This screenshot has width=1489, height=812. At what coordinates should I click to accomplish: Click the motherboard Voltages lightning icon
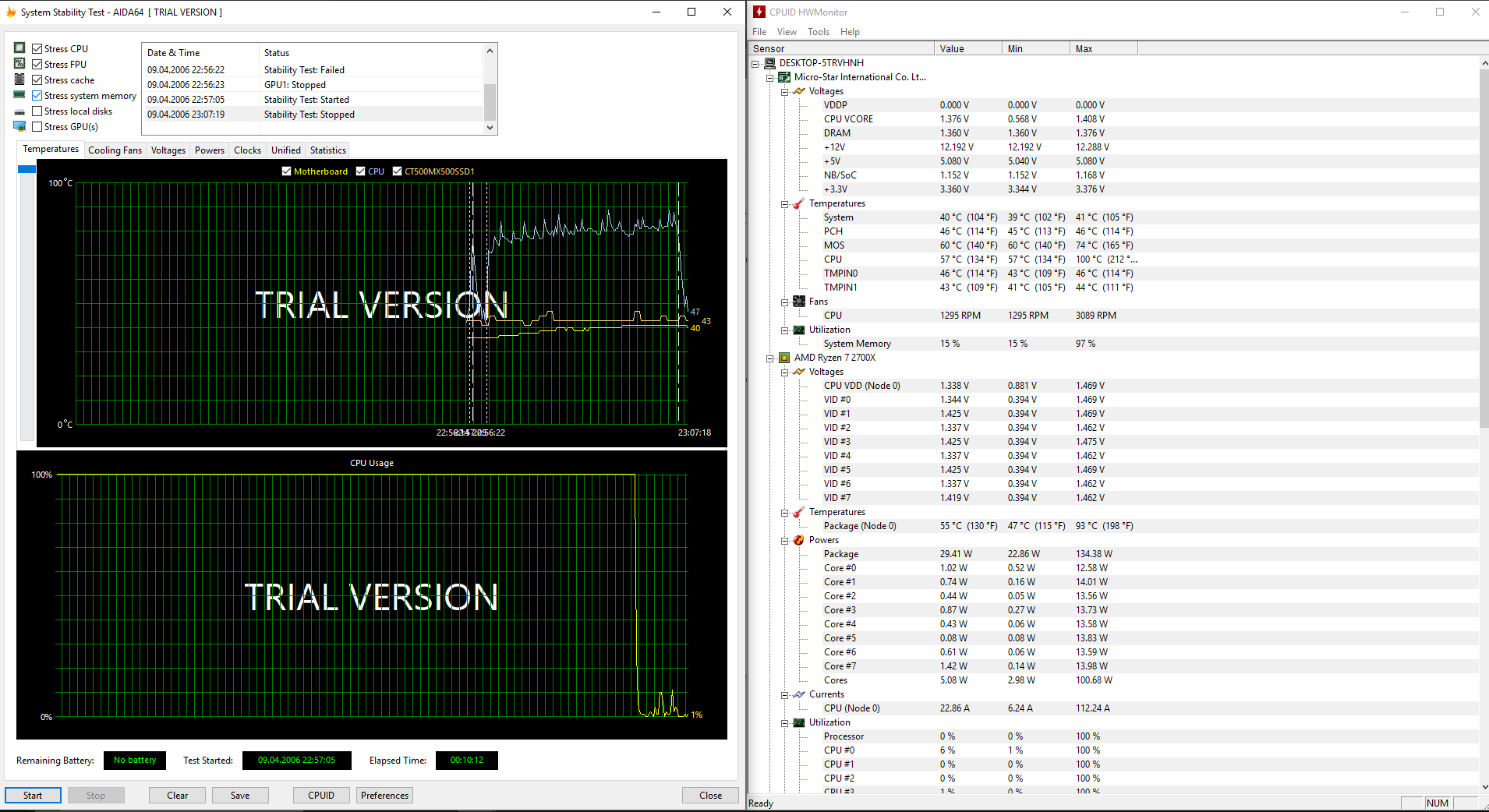tap(799, 91)
